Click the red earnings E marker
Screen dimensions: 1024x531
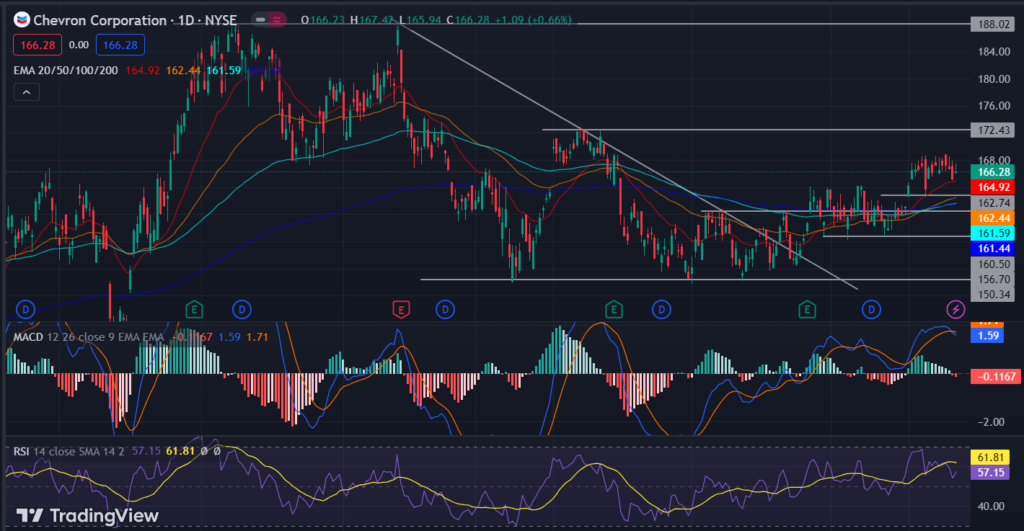coord(401,309)
